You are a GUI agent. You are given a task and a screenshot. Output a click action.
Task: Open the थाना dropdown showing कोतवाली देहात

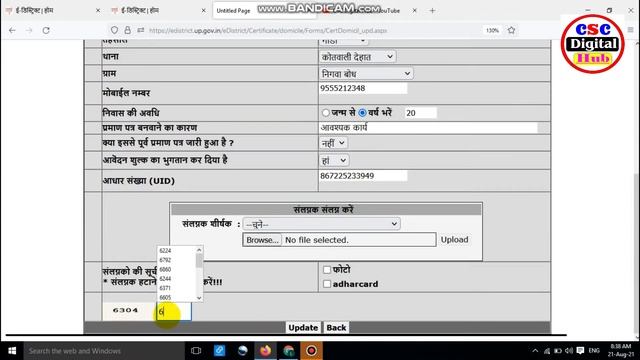coord(357,57)
